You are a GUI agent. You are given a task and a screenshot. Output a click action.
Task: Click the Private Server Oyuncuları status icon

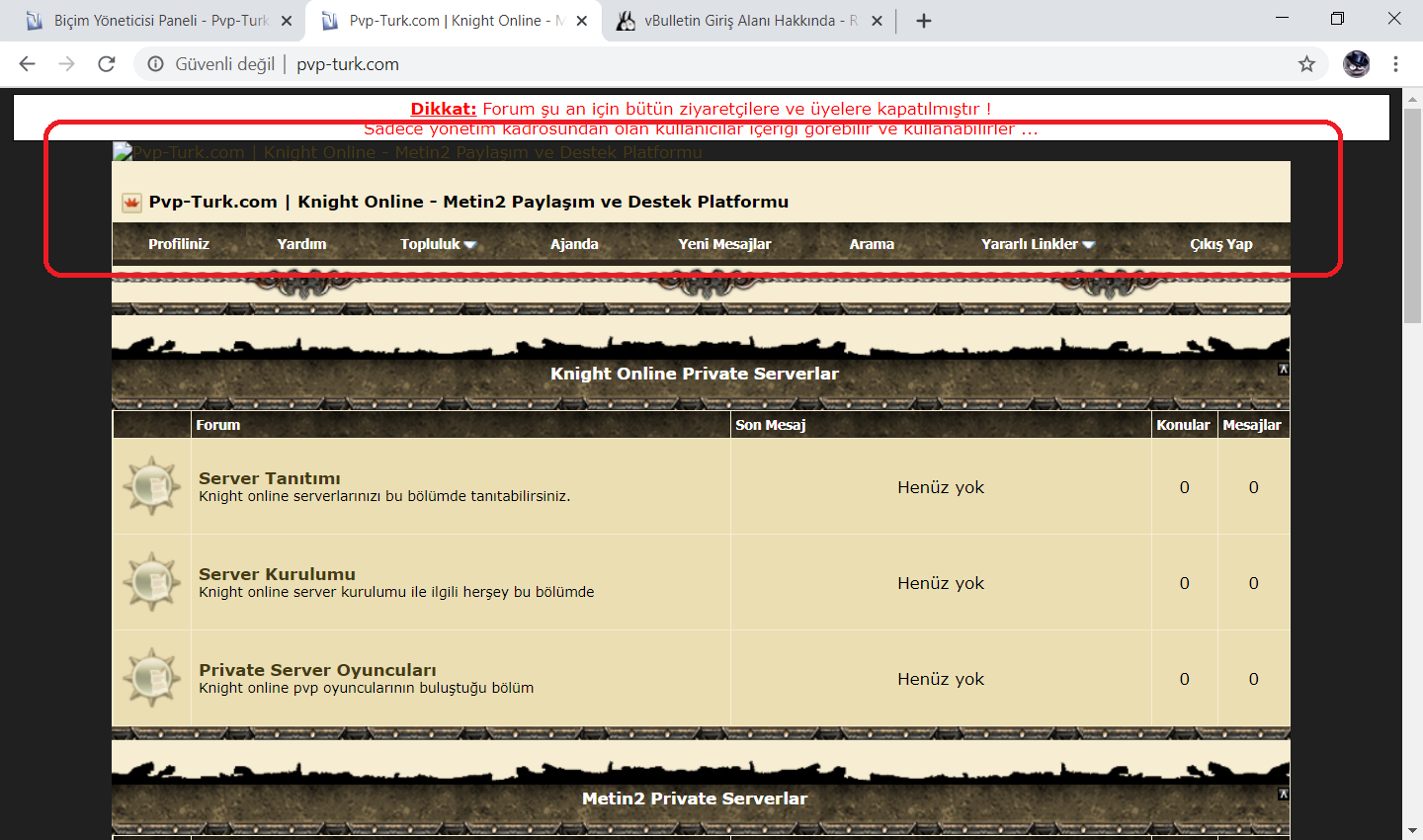tap(151, 677)
